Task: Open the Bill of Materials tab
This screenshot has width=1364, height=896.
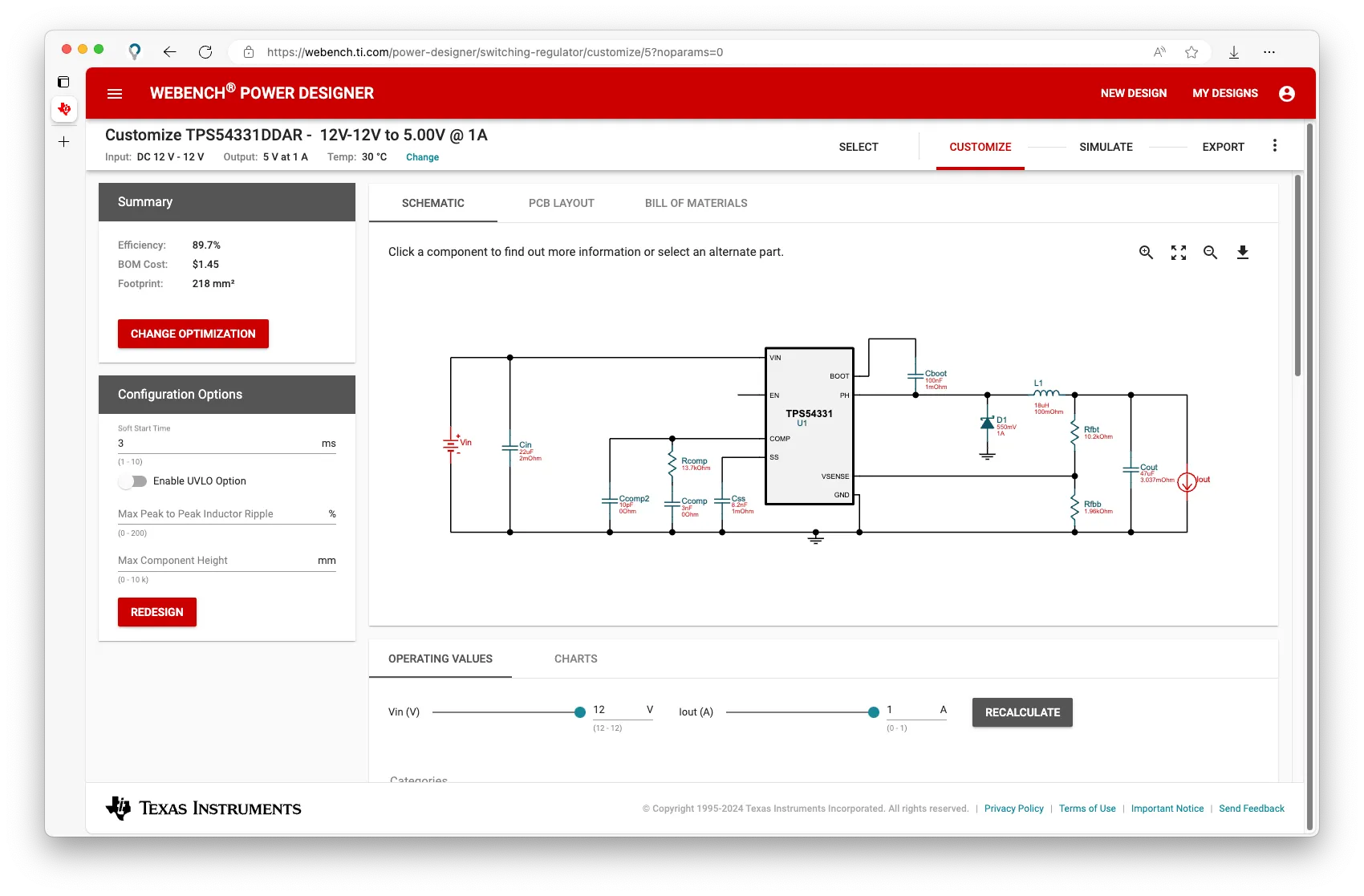Action: (696, 203)
